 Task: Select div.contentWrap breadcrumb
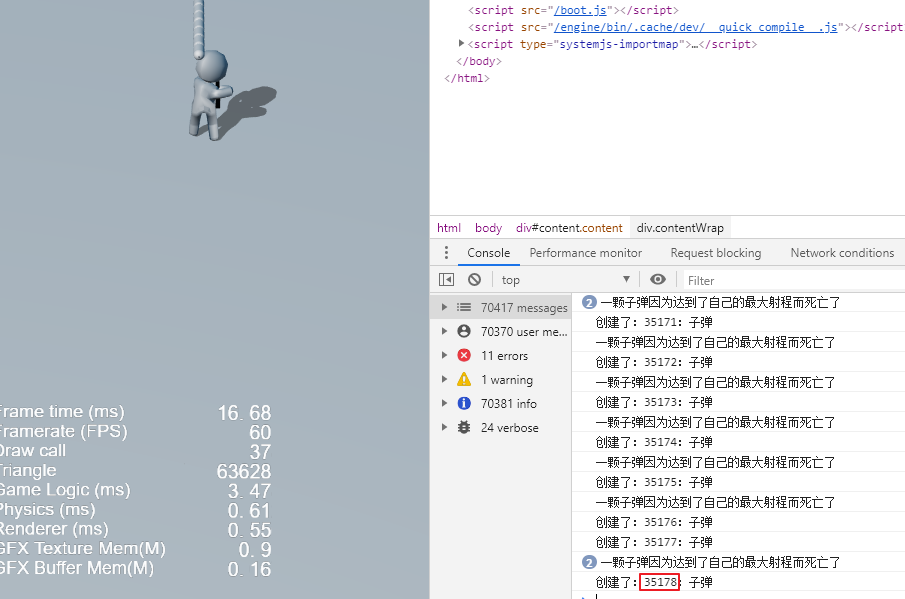coord(680,228)
